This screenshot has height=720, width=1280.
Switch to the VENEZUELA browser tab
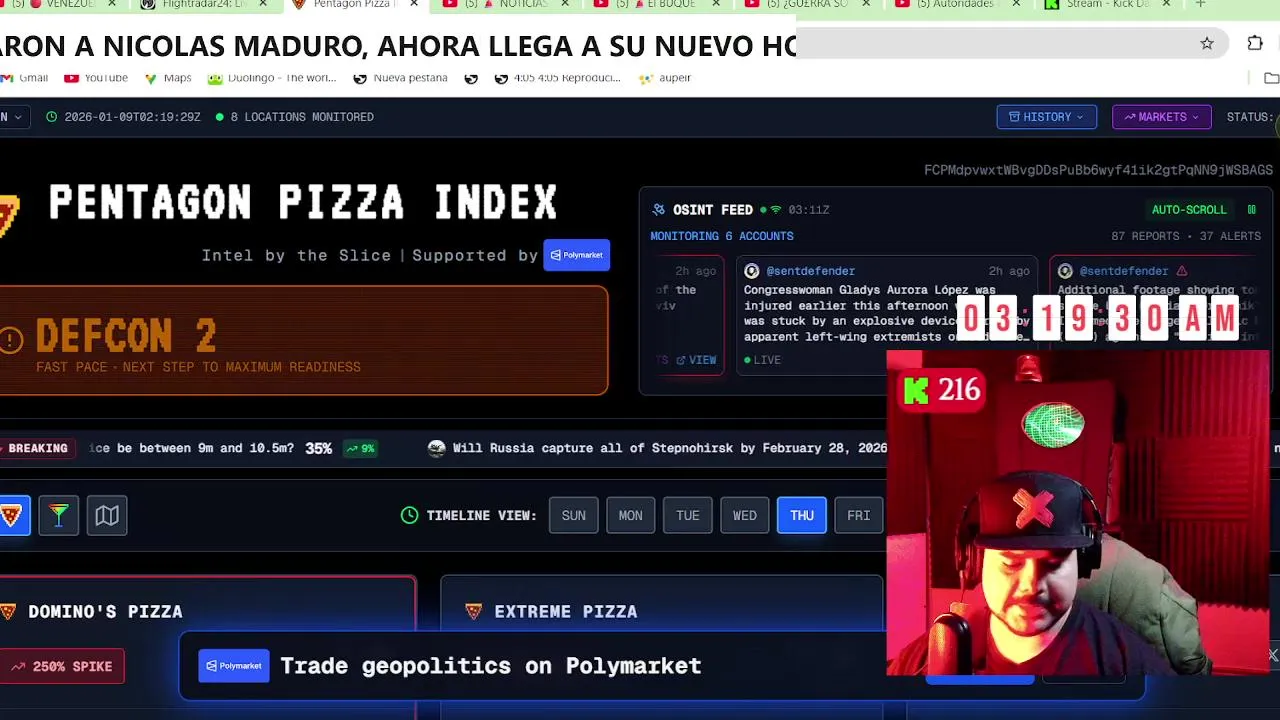click(x=62, y=4)
